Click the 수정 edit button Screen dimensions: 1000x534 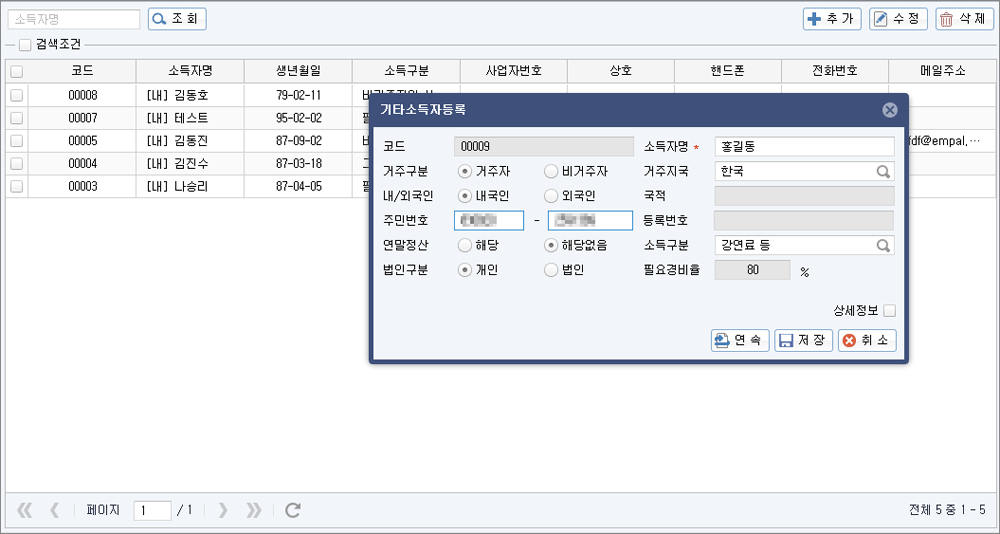(x=899, y=19)
